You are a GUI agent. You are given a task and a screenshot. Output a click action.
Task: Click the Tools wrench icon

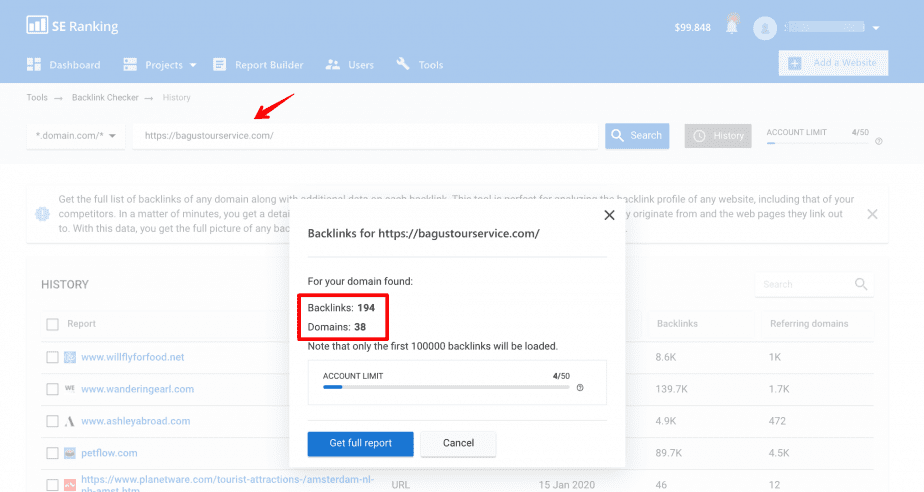click(403, 64)
